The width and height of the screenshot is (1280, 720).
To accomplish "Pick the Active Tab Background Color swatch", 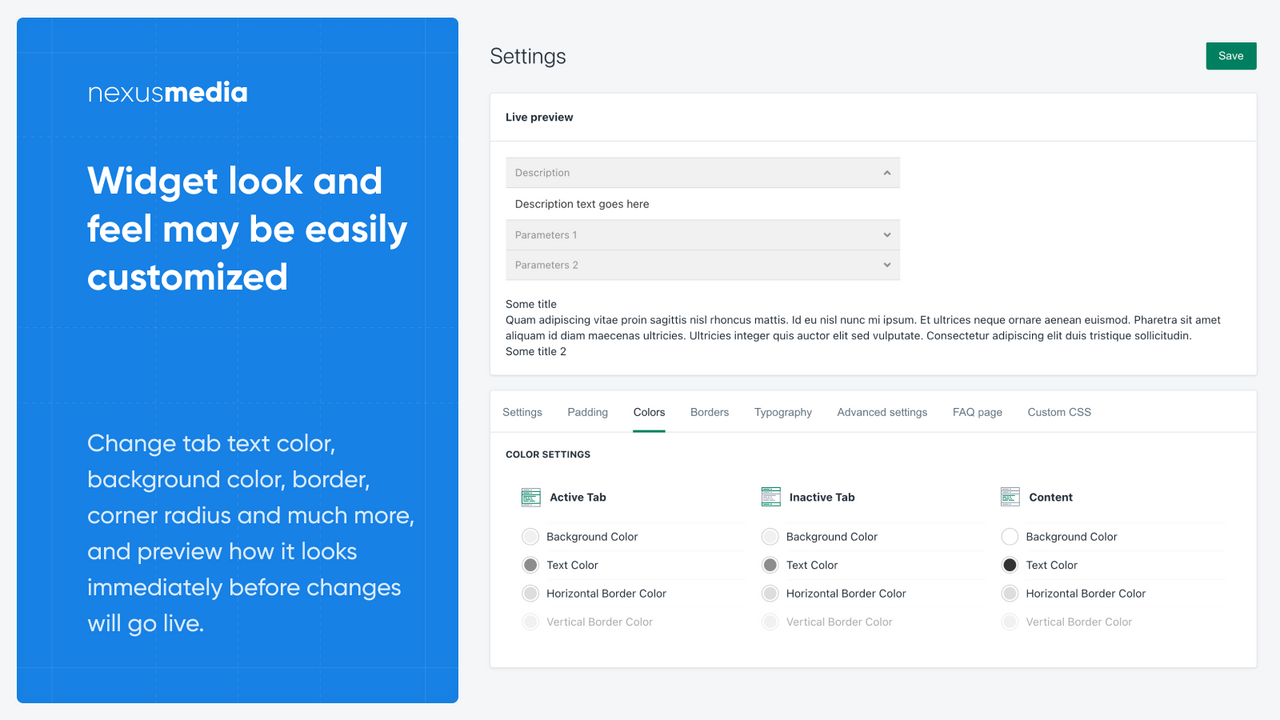I will pyautogui.click(x=530, y=536).
